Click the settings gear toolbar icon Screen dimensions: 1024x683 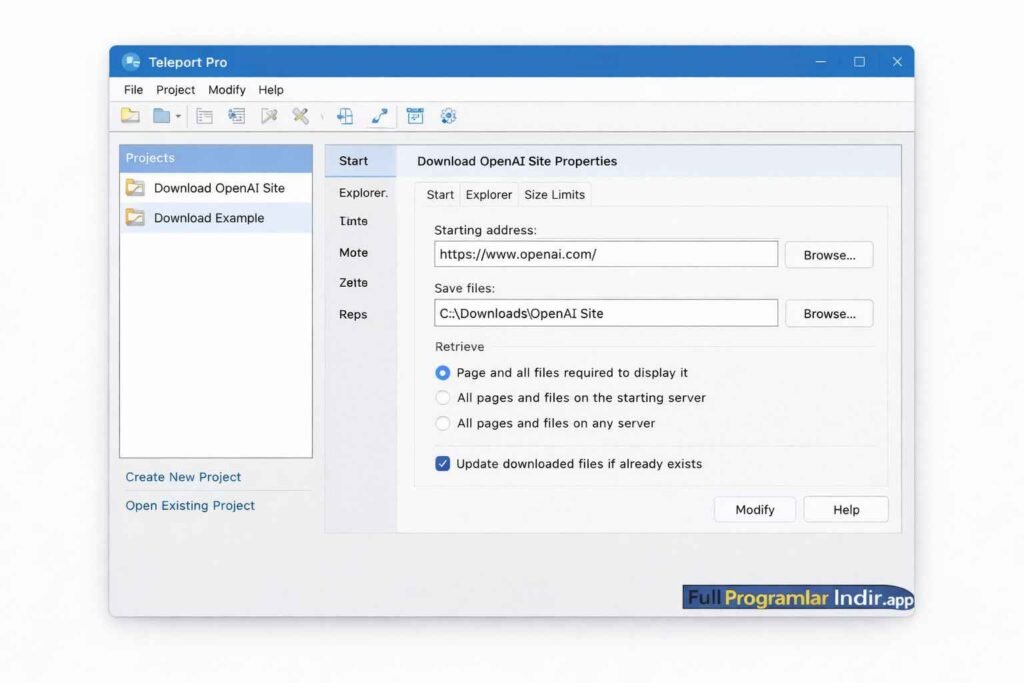click(448, 116)
